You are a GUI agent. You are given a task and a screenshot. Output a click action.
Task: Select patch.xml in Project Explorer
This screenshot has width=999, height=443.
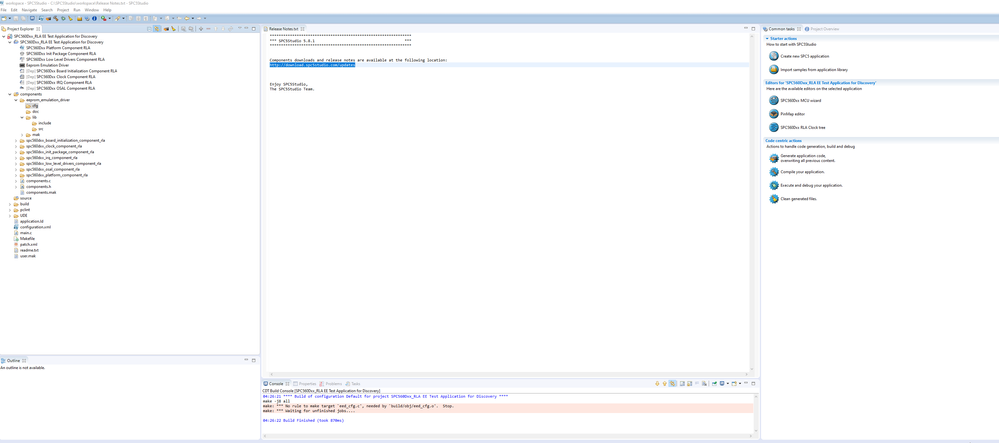point(29,244)
